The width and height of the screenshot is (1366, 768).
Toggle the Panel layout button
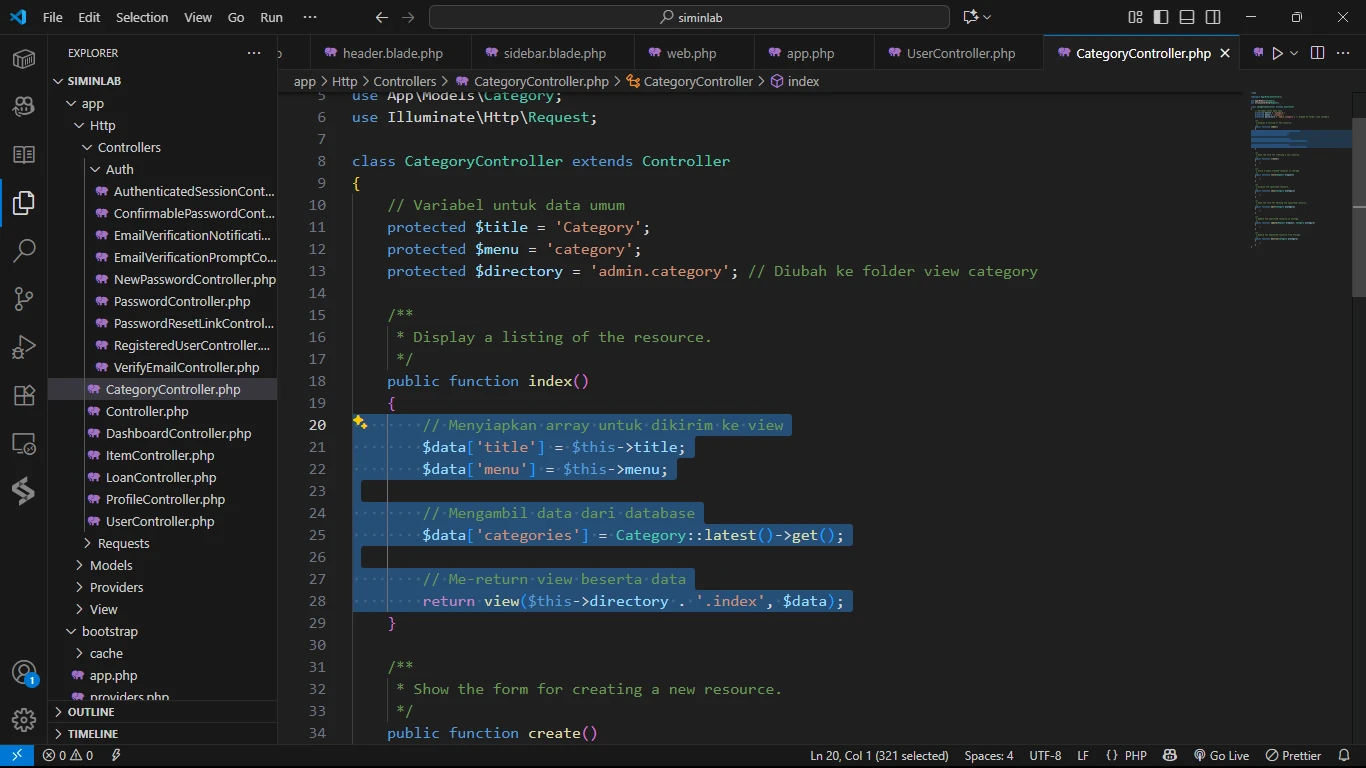click(x=1187, y=17)
